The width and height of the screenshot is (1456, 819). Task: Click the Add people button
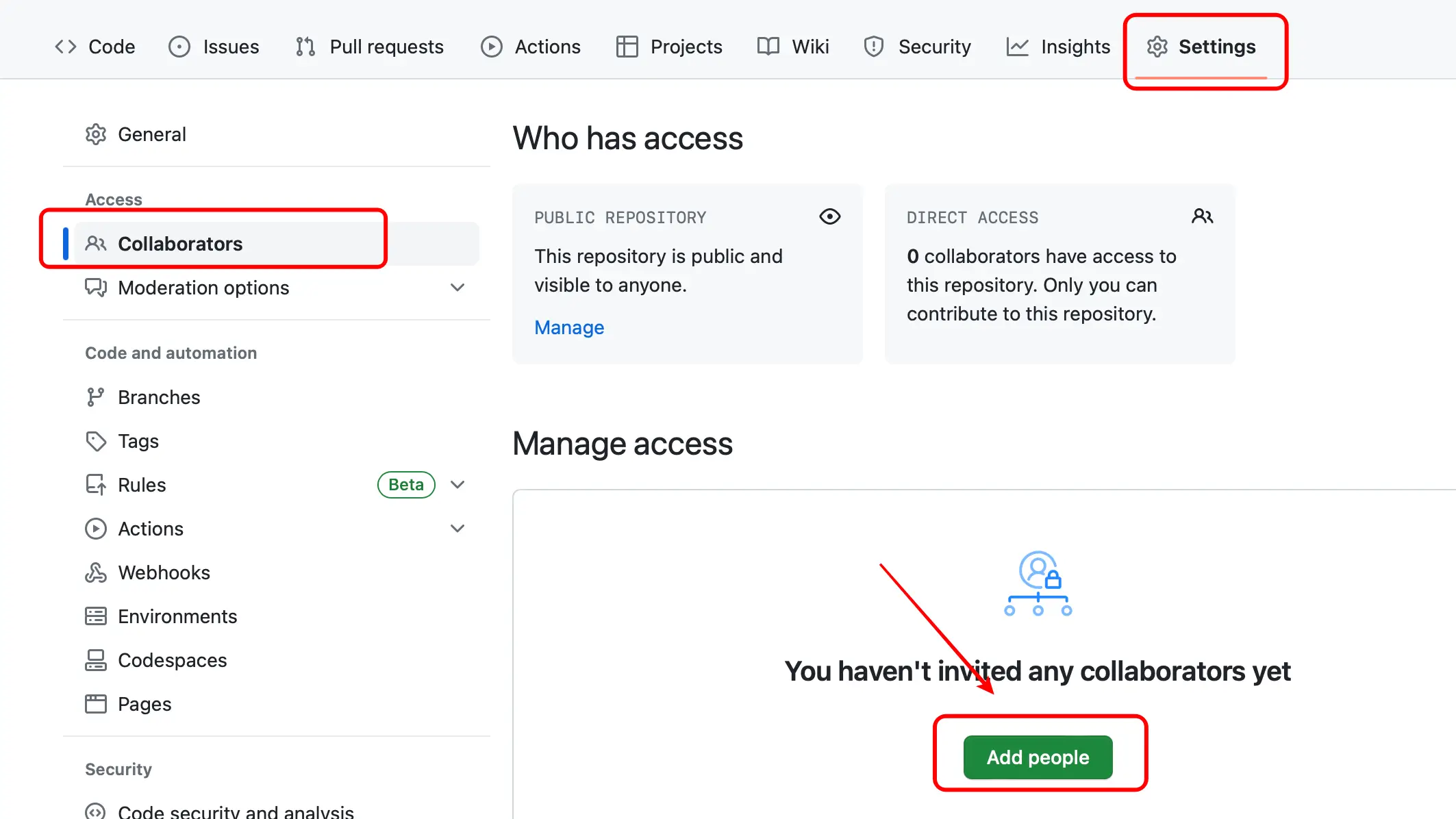(x=1037, y=757)
